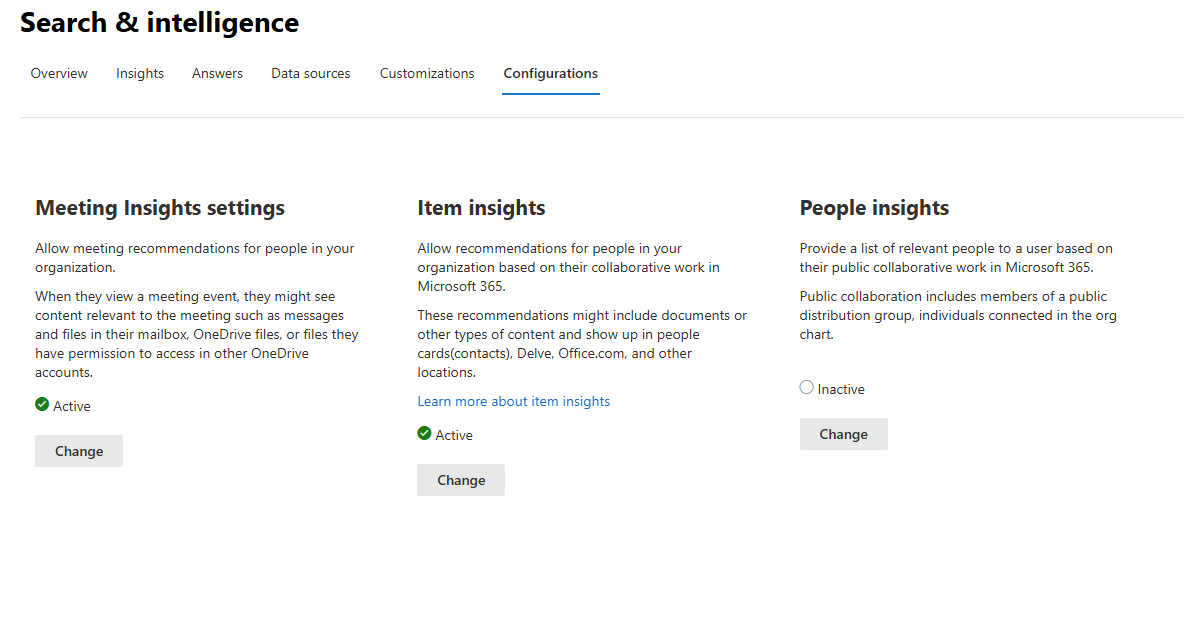Click 'Provide a list of relevant people' paragraph
The height and width of the screenshot is (620, 1184).
click(956, 258)
